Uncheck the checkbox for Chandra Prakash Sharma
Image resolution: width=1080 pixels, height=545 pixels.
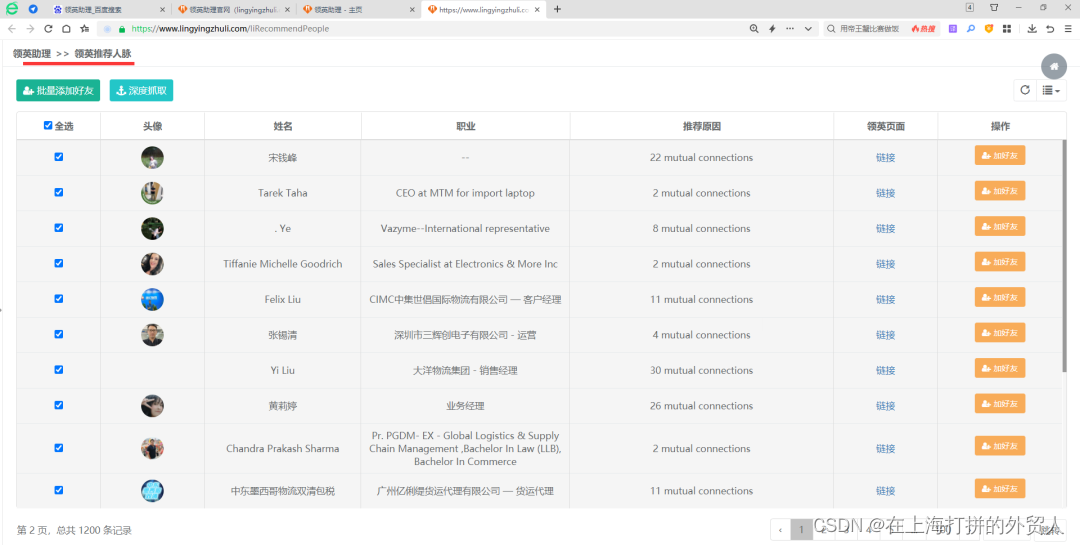pyautogui.click(x=59, y=448)
